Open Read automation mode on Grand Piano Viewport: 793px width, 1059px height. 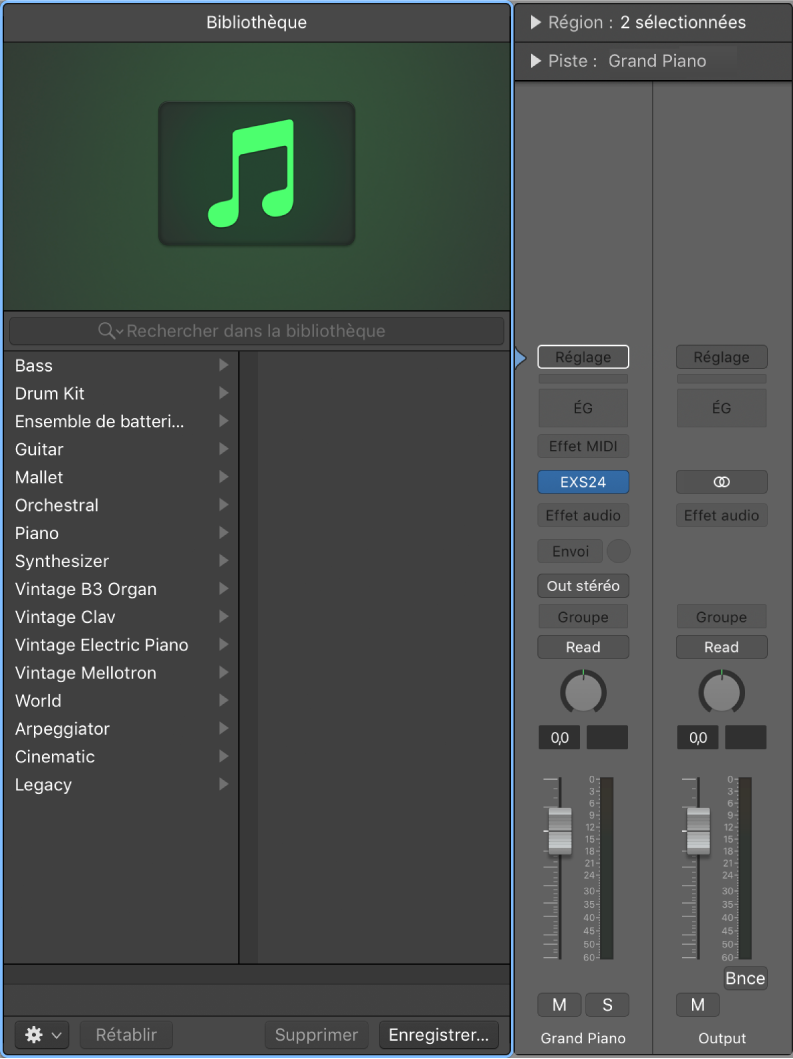tap(583, 647)
